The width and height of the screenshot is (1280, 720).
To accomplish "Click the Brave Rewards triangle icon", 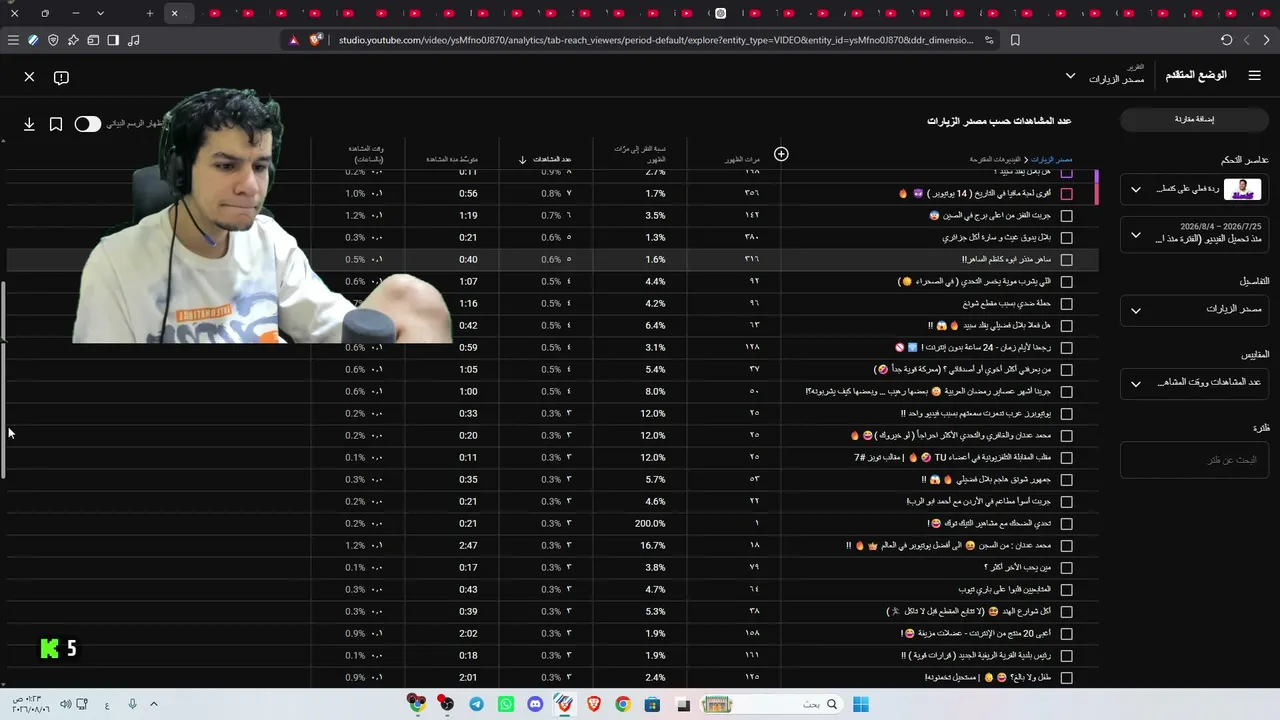I will tap(294, 40).
